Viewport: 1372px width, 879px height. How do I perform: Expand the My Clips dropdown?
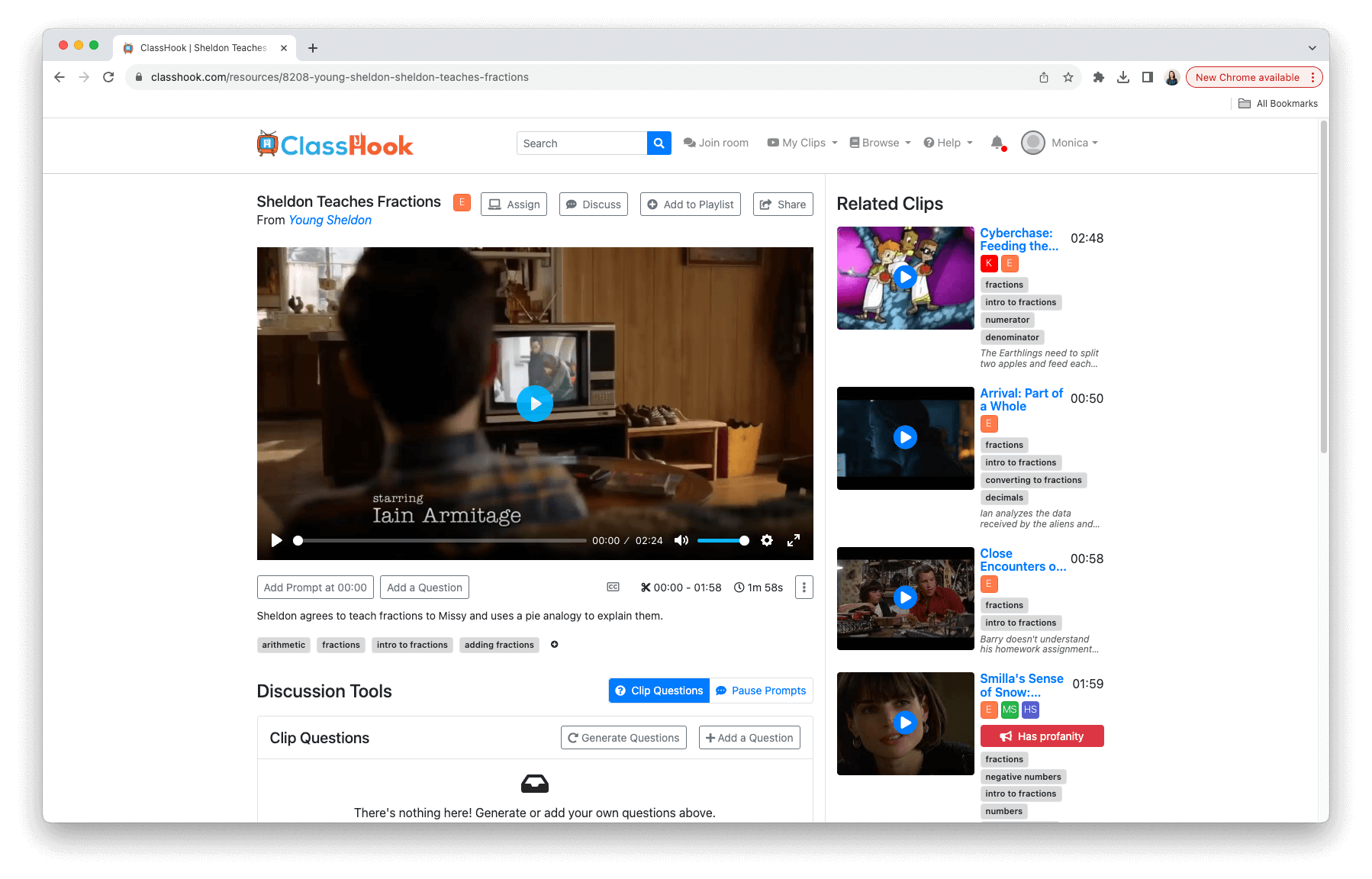[x=802, y=143]
